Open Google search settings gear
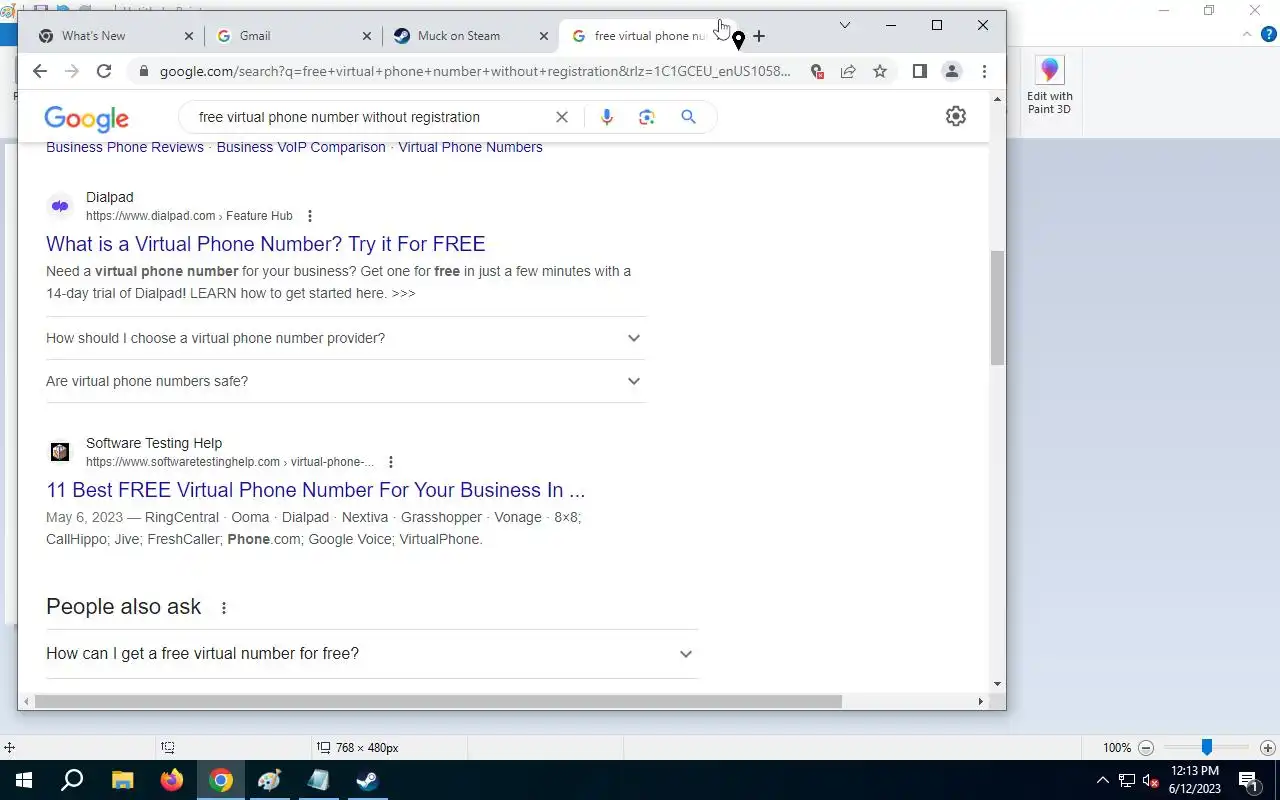This screenshot has height=800, width=1280. [956, 116]
